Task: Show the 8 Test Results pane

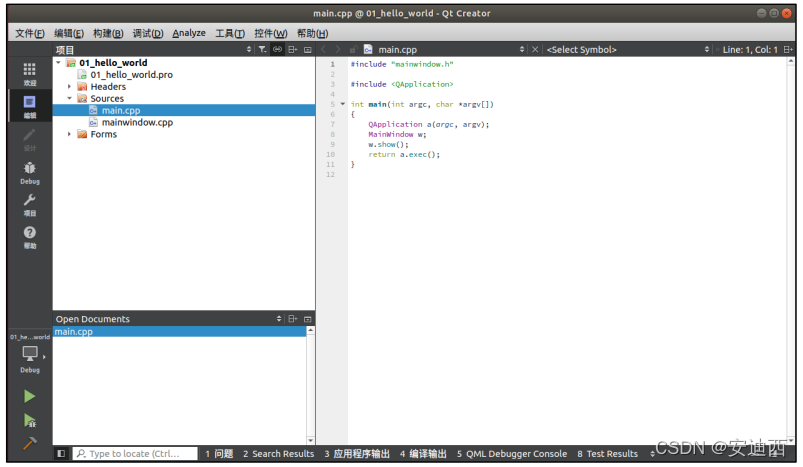Action: (x=607, y=454)
